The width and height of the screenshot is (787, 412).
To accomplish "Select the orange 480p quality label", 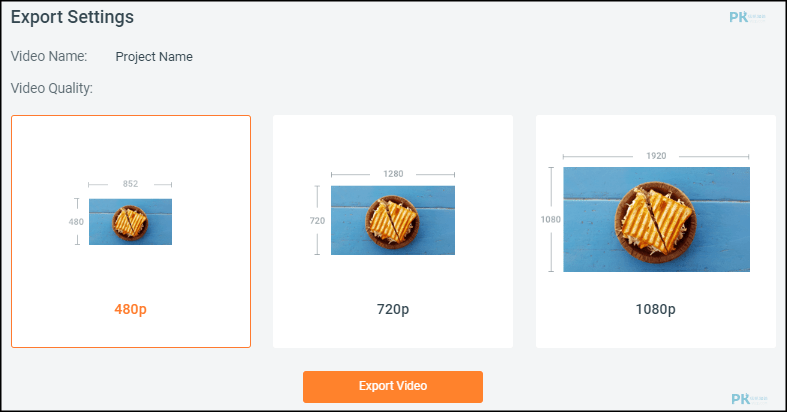I will tap(130, 309).
